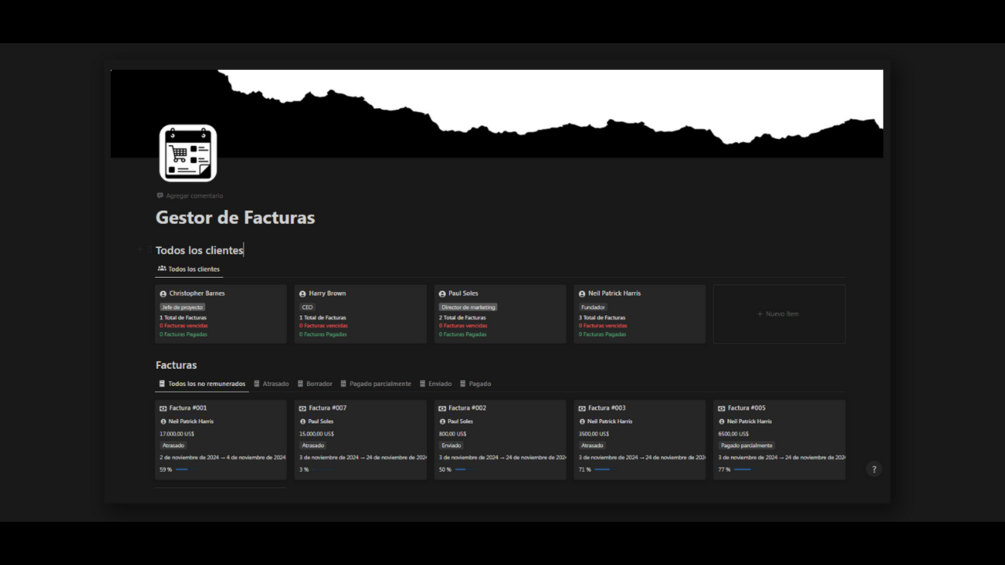Click the Agregar comentario speech bubble icon
Screen dimensions: 1005x565
click(160, 195)
